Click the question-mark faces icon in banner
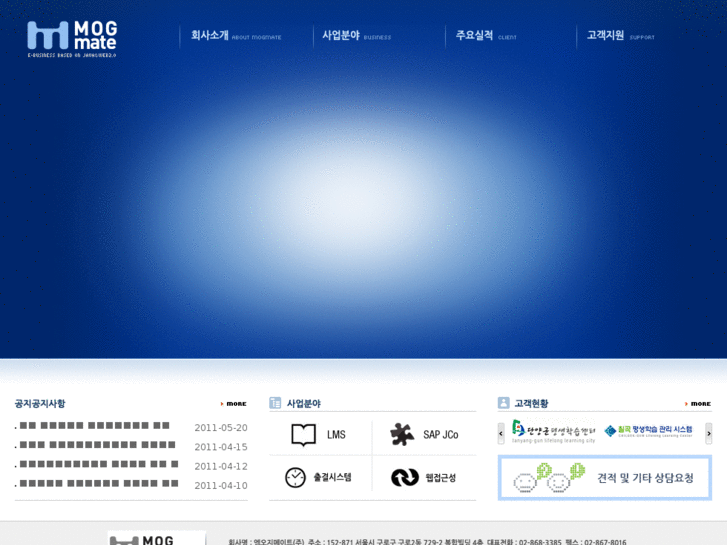The width and height of the screenshot is (727, 545). (549, 478)
